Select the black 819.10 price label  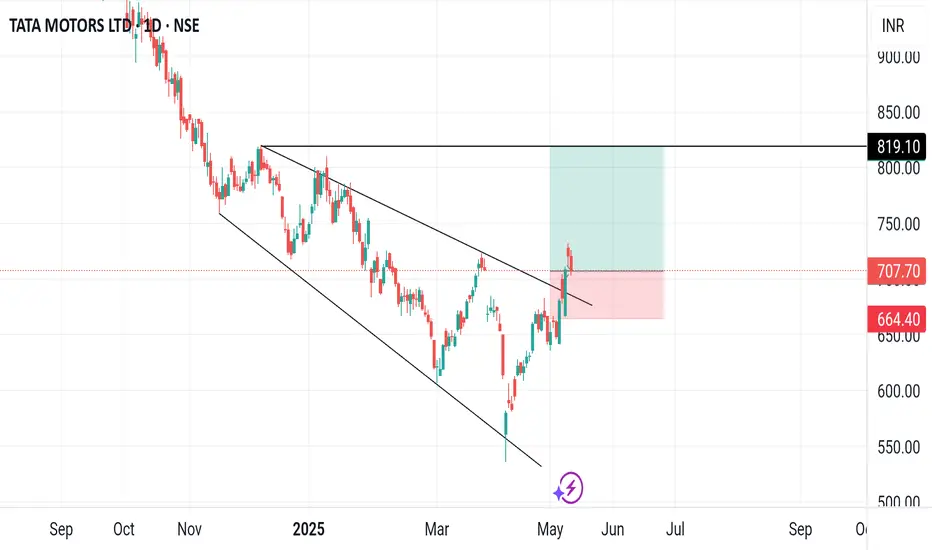pos(897,147)
